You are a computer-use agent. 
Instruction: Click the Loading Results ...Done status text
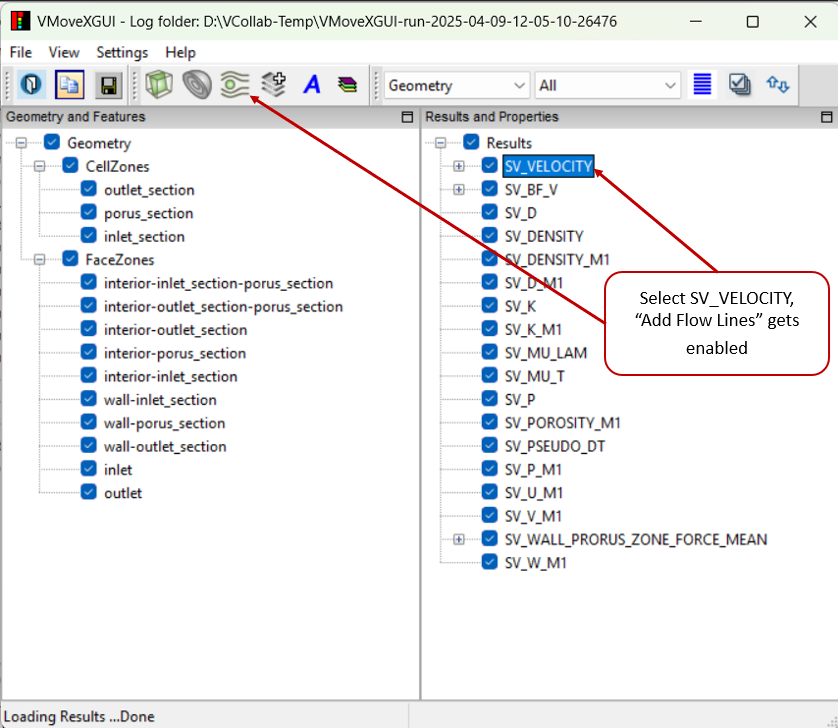[79, 716]
